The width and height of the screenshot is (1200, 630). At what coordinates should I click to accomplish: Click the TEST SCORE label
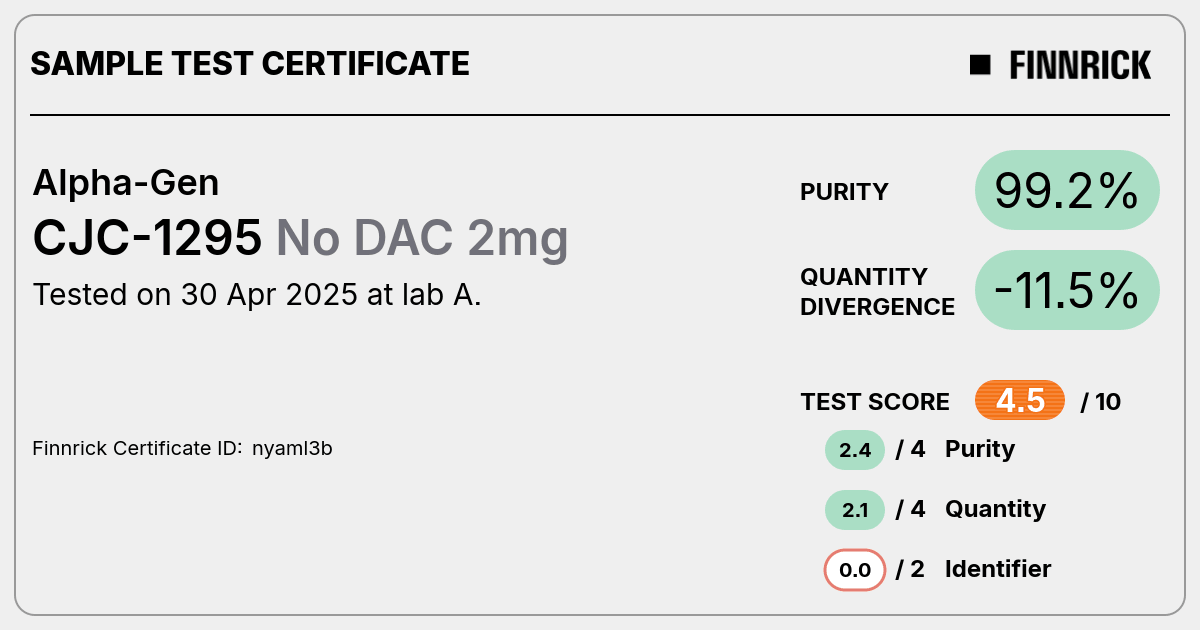click(875, 402)
